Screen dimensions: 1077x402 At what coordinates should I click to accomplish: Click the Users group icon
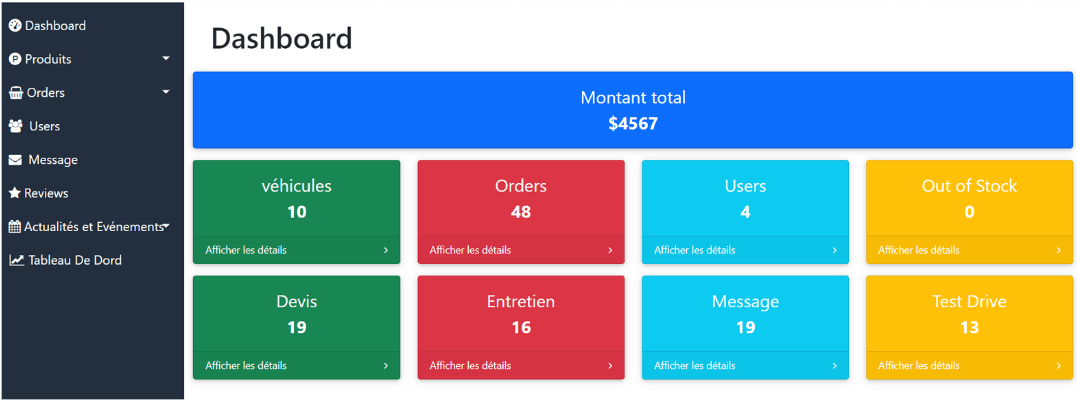pos(16,126)
